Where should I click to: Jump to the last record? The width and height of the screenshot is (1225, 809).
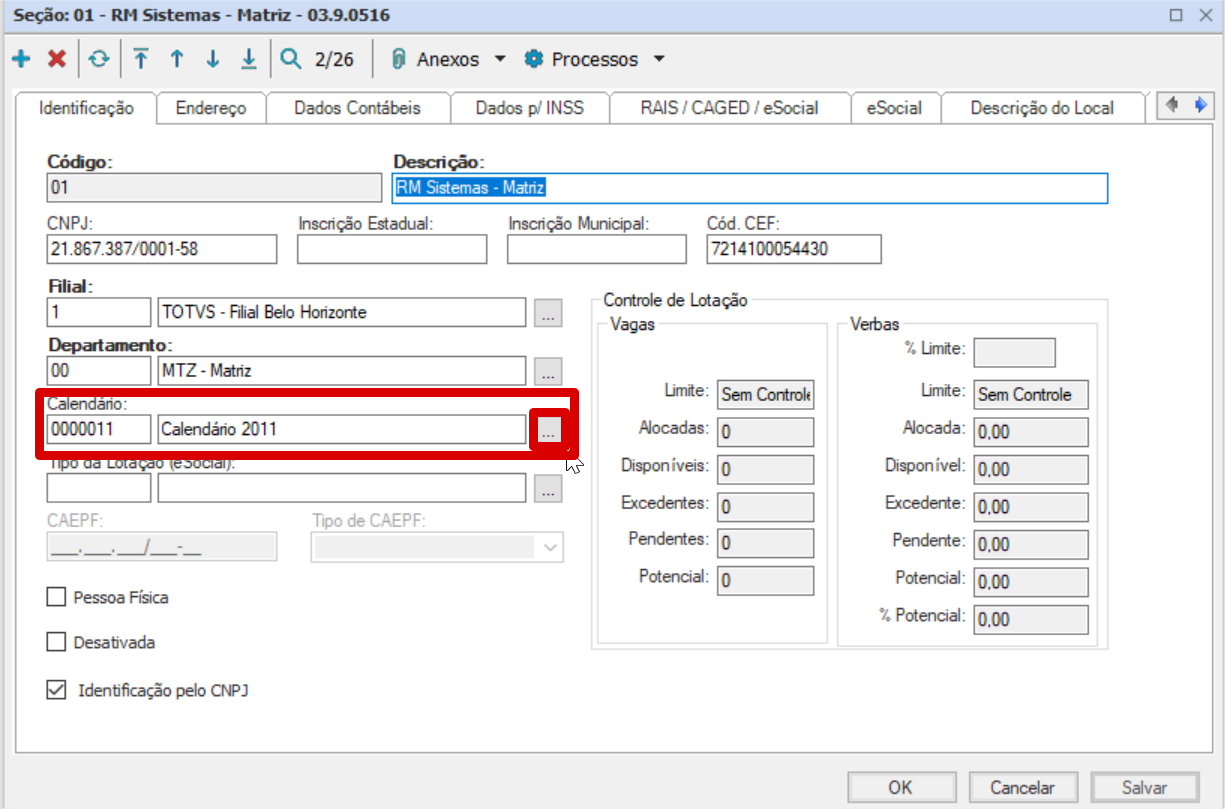pyautogui.click(x=248, y=59)
